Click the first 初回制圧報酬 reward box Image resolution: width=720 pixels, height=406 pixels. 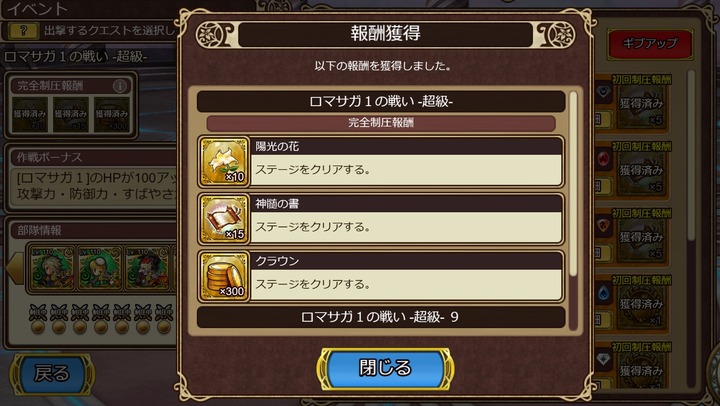pos(641,103)
